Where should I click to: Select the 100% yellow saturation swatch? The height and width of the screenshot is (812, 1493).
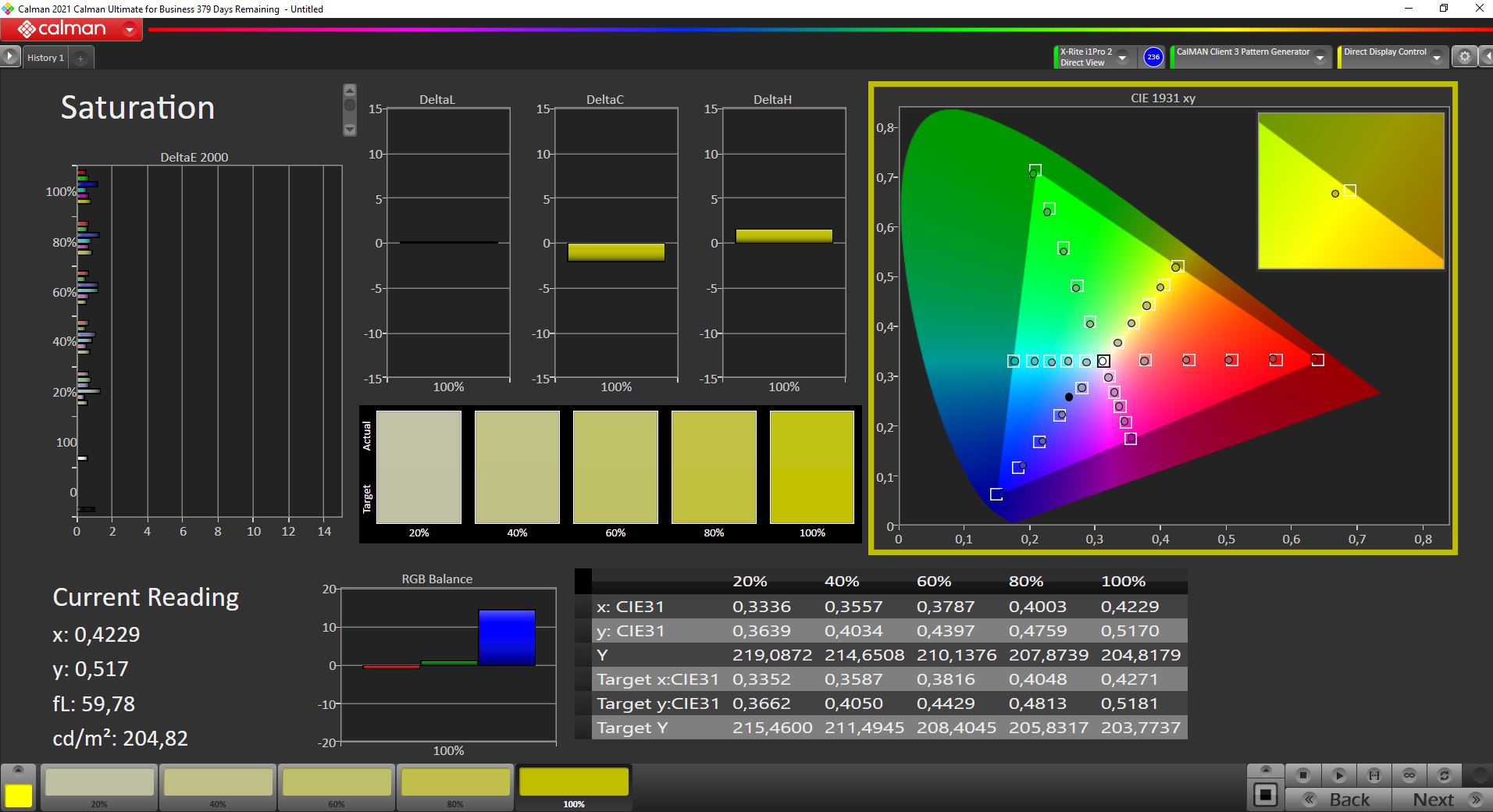click(573, 783)
